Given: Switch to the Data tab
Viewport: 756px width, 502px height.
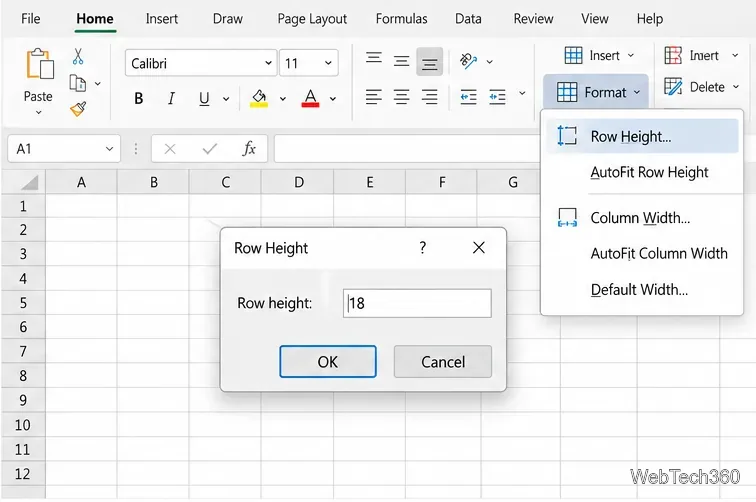Looking at the screenshot, I should [468, 19].
